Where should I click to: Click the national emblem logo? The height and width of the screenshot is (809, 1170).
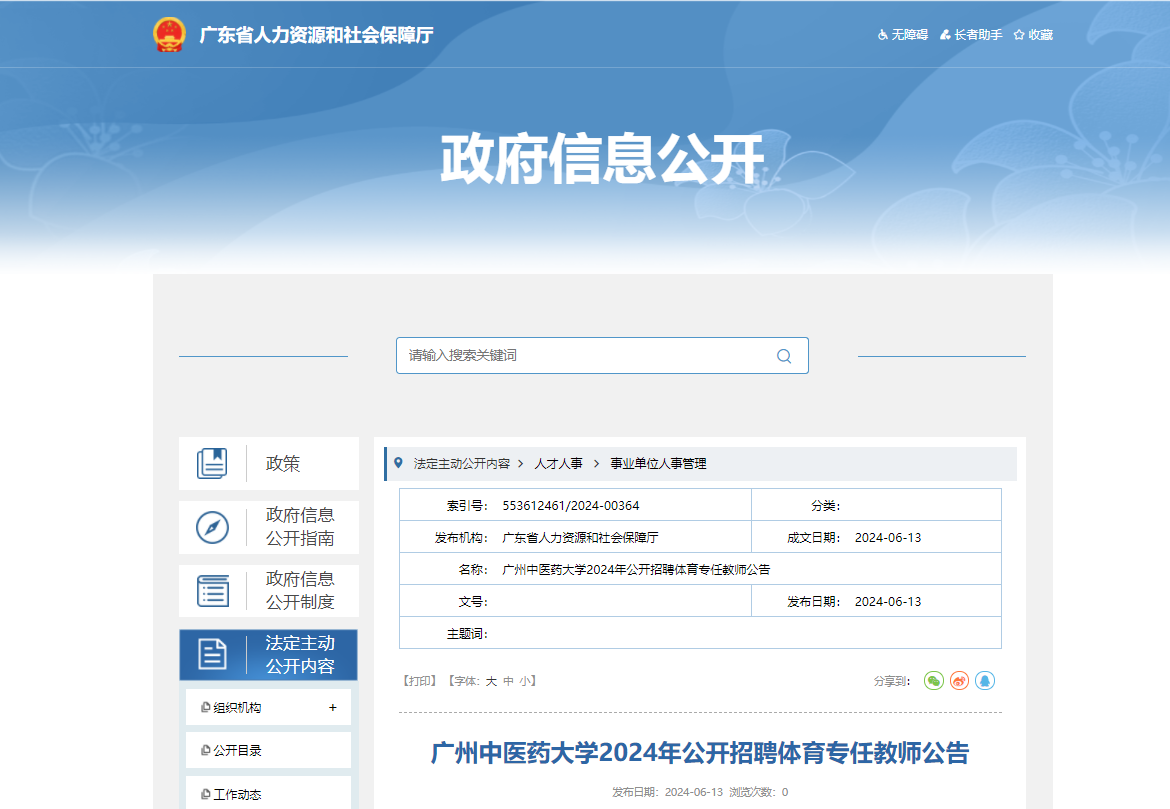pyautogui.click(x=169, y=34)
